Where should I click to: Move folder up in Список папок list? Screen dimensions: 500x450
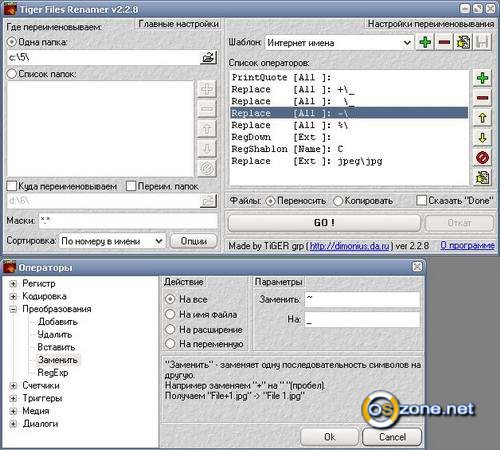[x=207, y=128]
